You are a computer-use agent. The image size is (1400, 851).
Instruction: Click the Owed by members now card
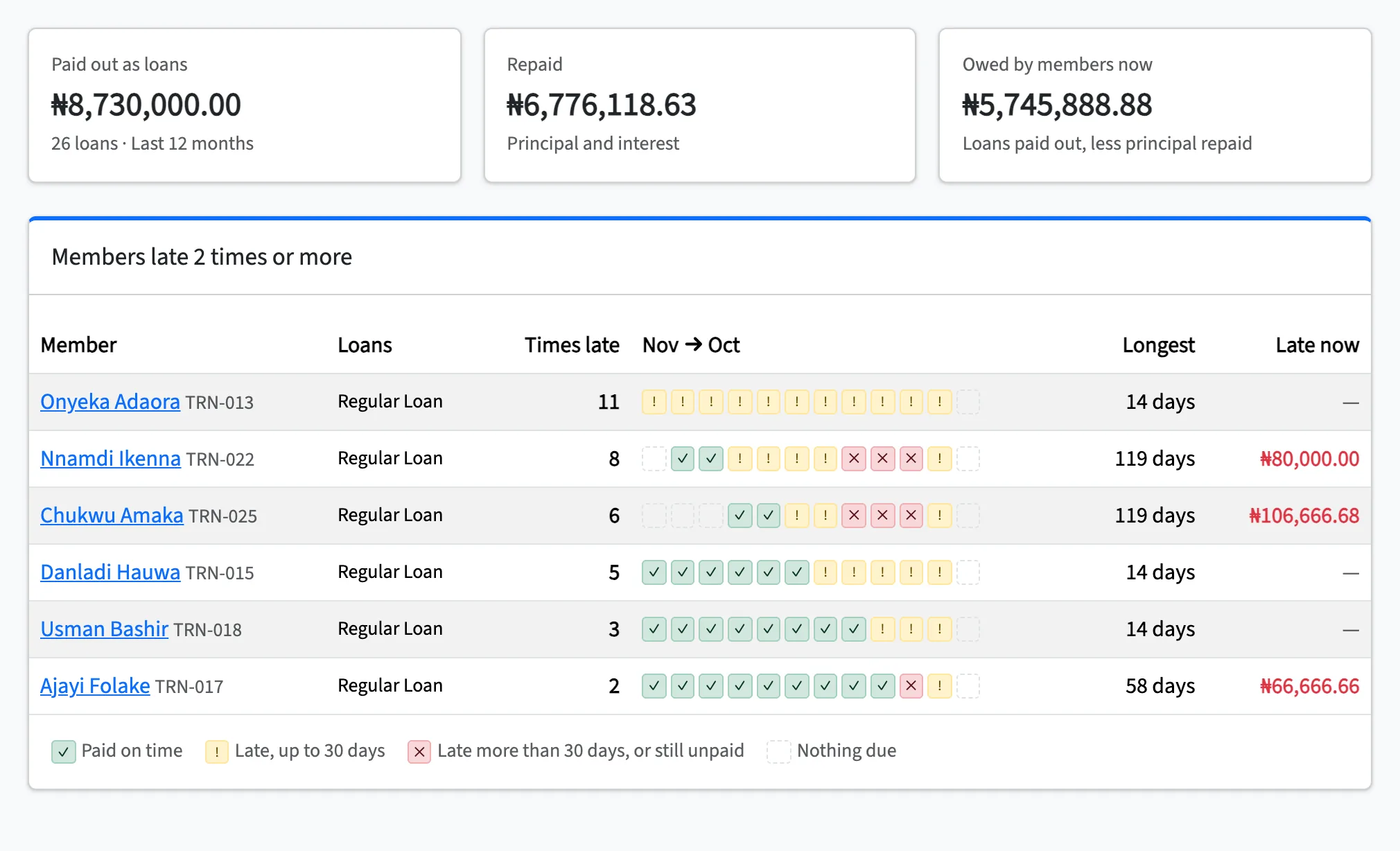(x=1155, y=105)
